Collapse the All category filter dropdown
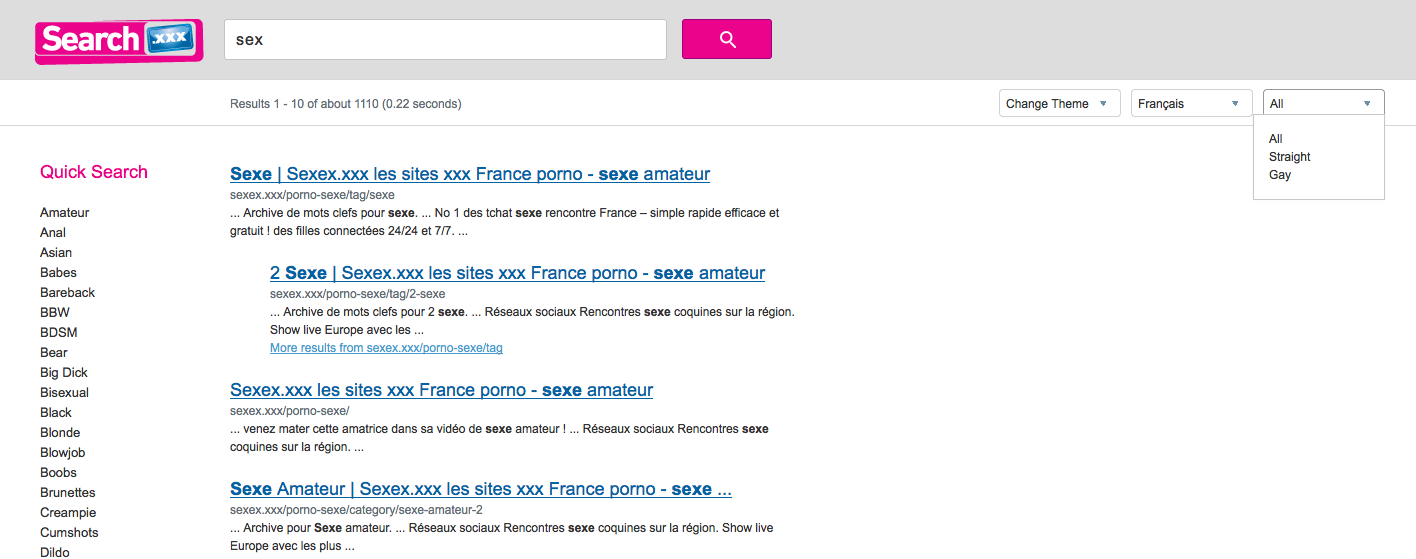Viewport: 1416px width, 559px height. pyautogui.click(x=1323, y=104)
